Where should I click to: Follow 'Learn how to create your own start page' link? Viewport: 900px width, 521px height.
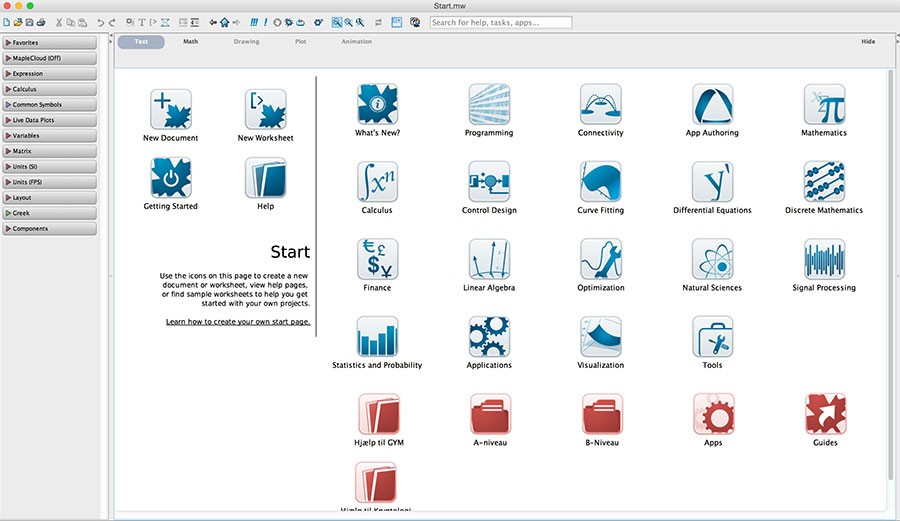pos(238,322)
